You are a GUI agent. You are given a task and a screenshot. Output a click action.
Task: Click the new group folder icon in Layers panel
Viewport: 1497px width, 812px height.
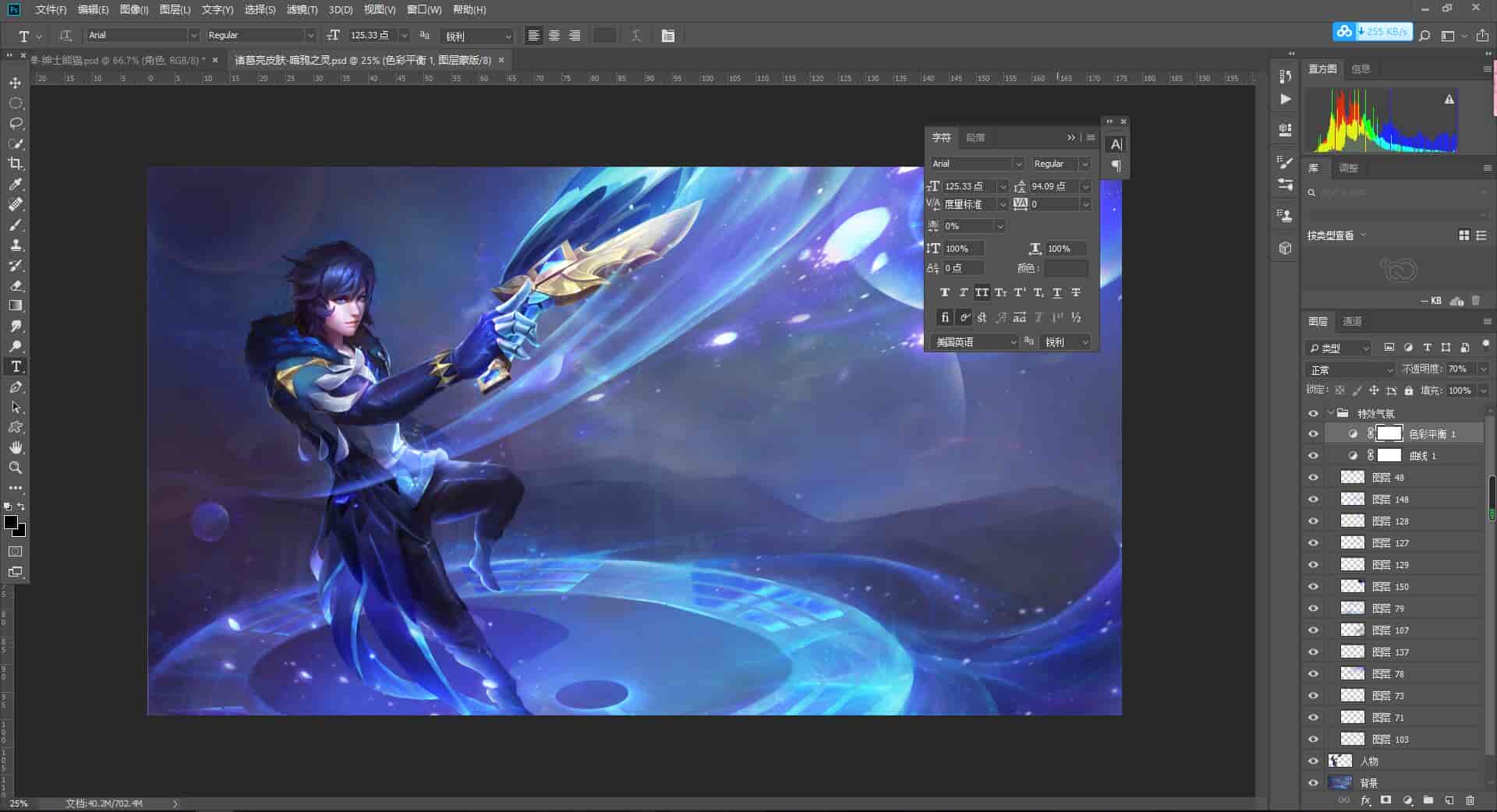1428,800
